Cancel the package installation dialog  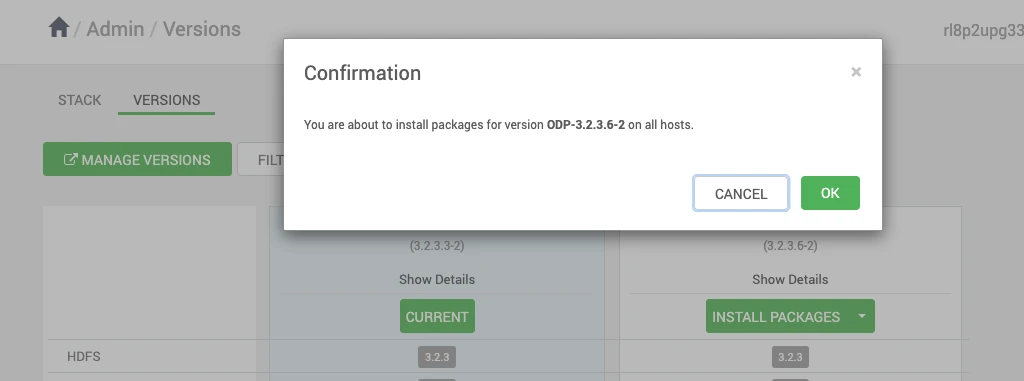click(741, 193)
